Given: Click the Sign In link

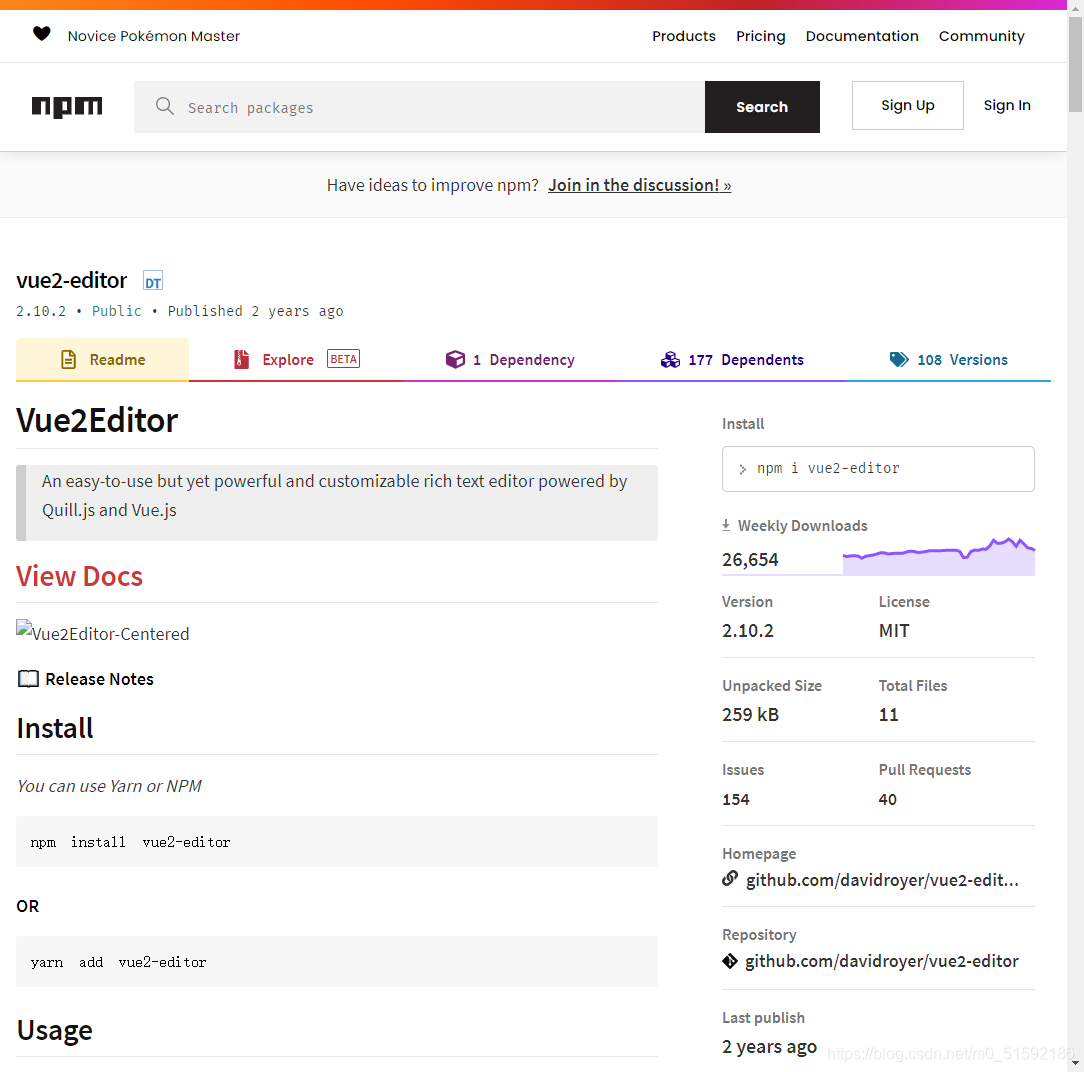Looking at the screenshot, I should click(x=1007, y=105).
